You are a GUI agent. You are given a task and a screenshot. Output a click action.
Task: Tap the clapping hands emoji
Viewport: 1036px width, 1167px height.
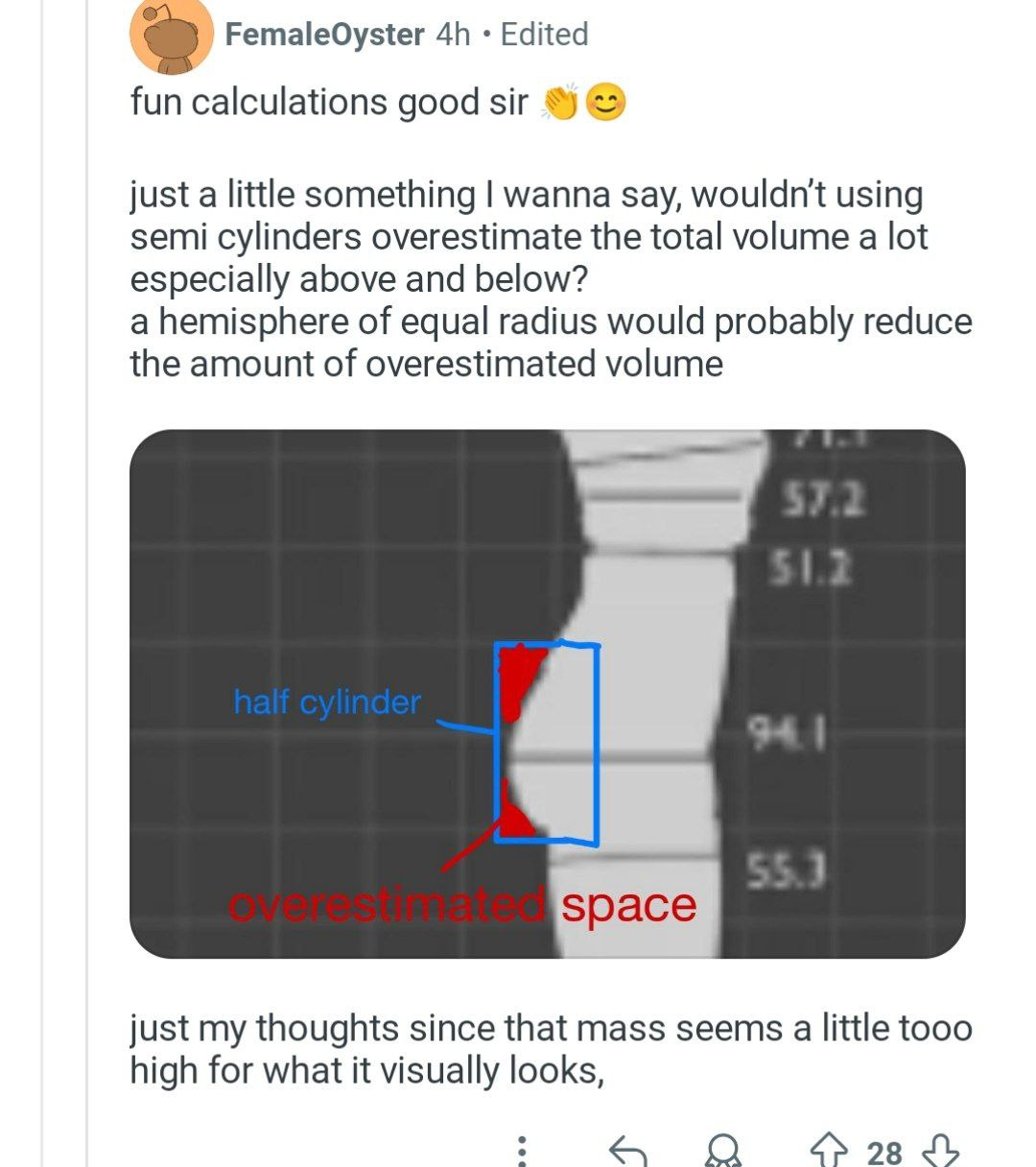click(561, 102)
